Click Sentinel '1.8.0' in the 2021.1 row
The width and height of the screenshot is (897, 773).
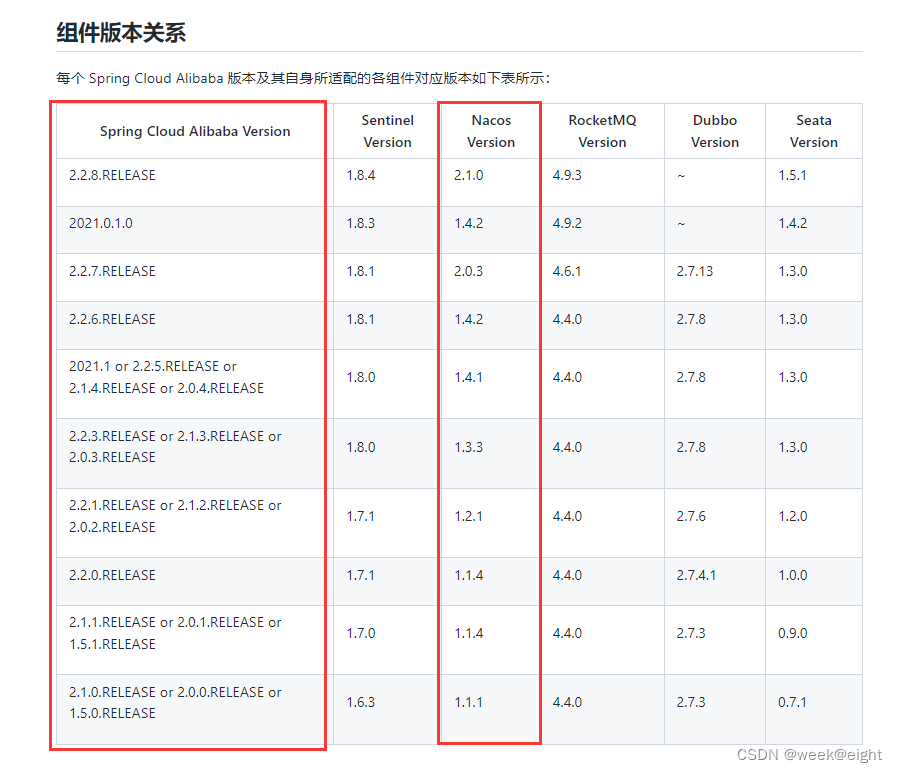point(360,377)
